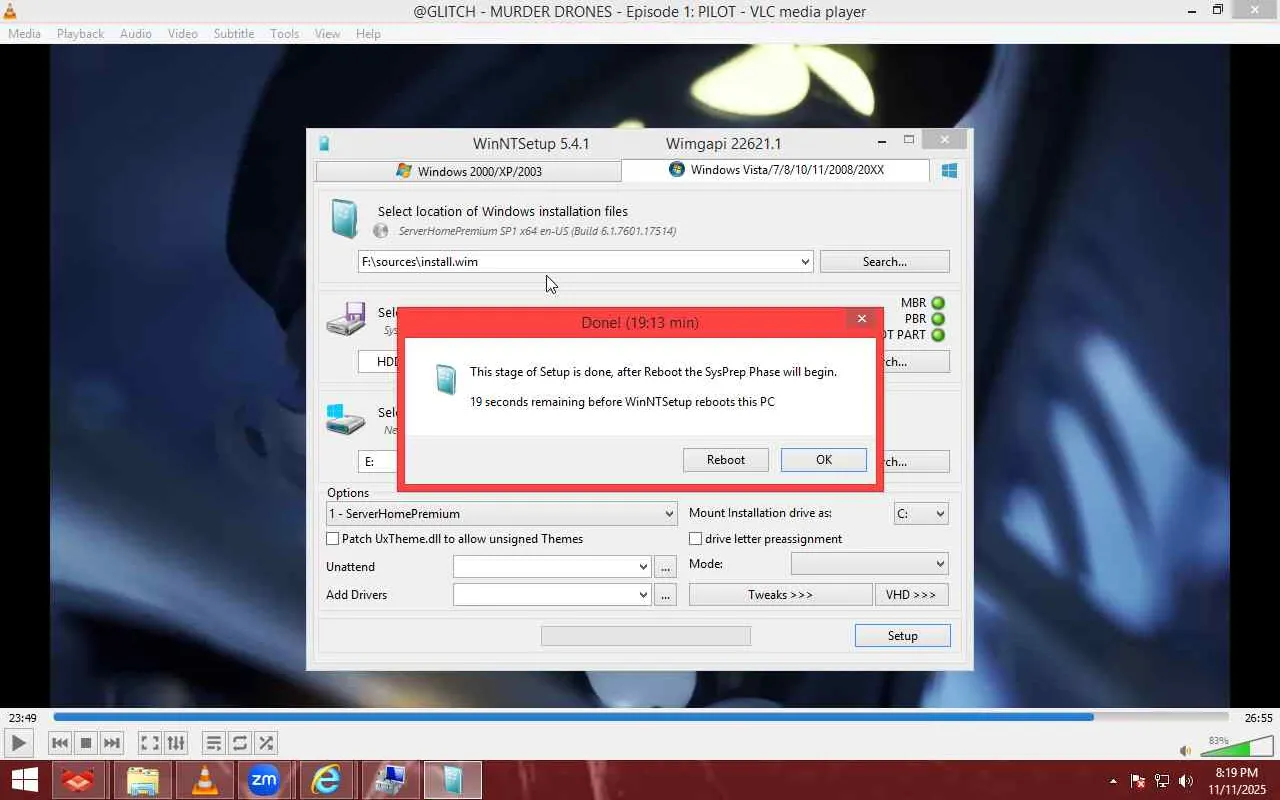Click the Setup button
The image size is (1280, 800).
[902, 636]
